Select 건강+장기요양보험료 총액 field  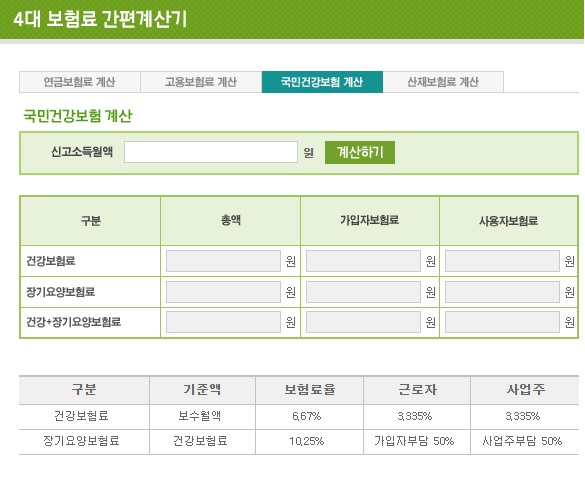(x=223, y=322)
